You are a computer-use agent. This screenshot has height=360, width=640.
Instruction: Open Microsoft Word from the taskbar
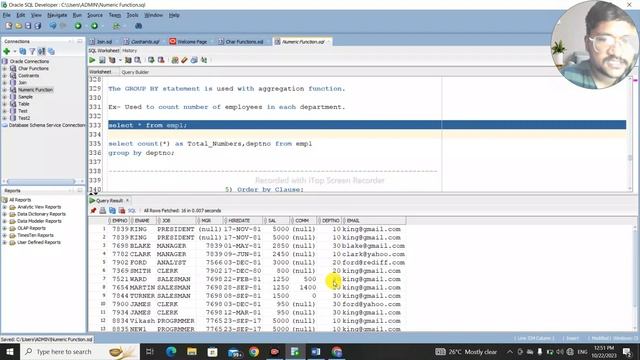[316, 351]
